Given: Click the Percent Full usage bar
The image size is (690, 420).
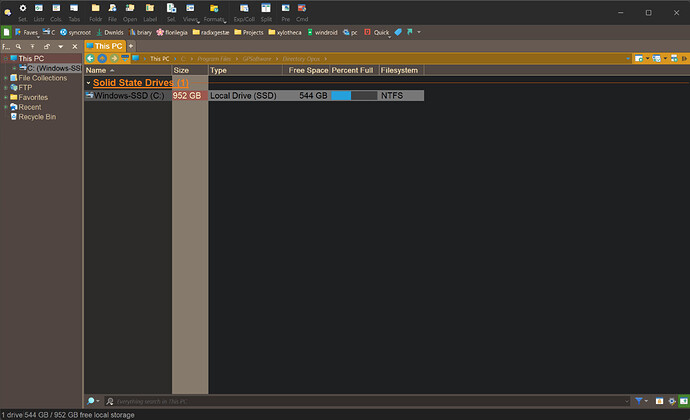Looking at the screenshot, I should [x=353, y=96].
